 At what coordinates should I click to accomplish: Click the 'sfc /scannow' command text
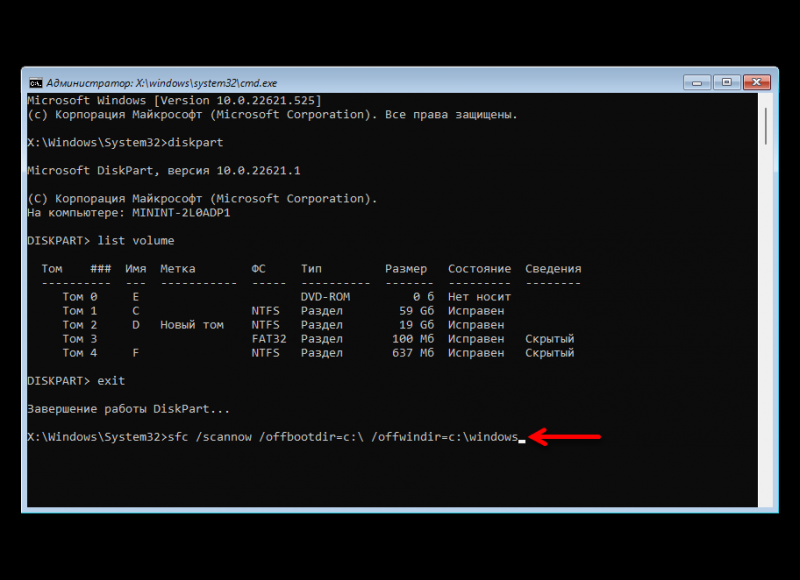(x=210, y=437)
